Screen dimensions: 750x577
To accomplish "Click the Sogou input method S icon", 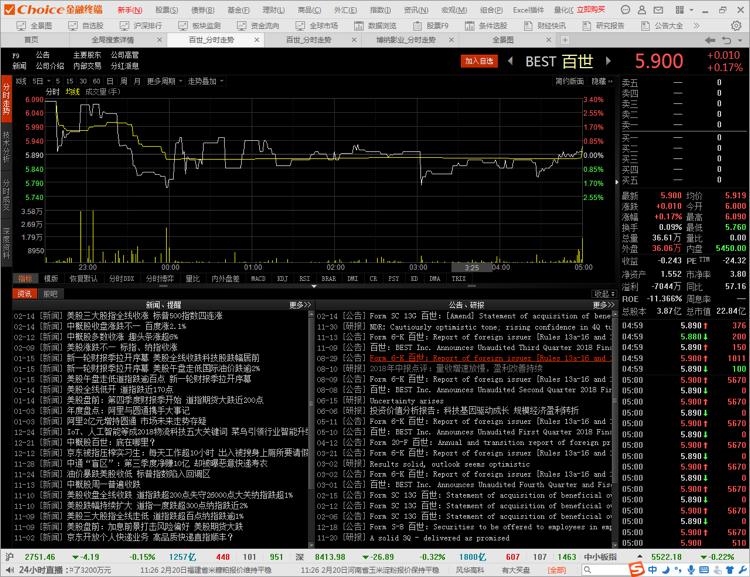I will [637, 569].
